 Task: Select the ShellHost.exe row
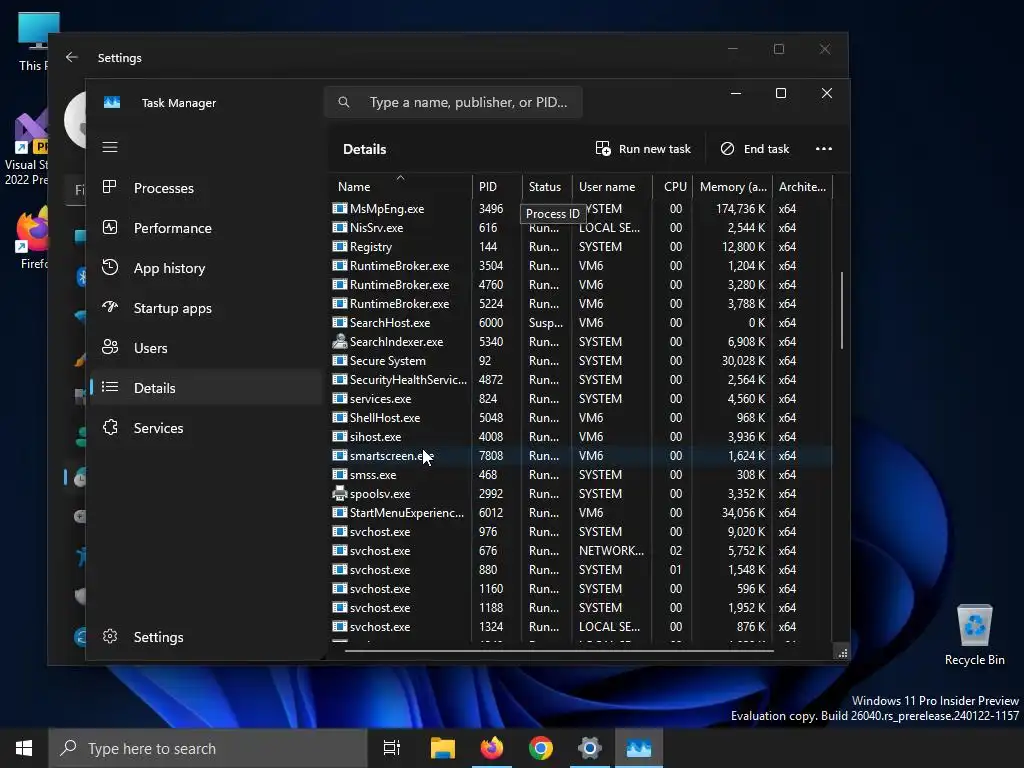581,417
